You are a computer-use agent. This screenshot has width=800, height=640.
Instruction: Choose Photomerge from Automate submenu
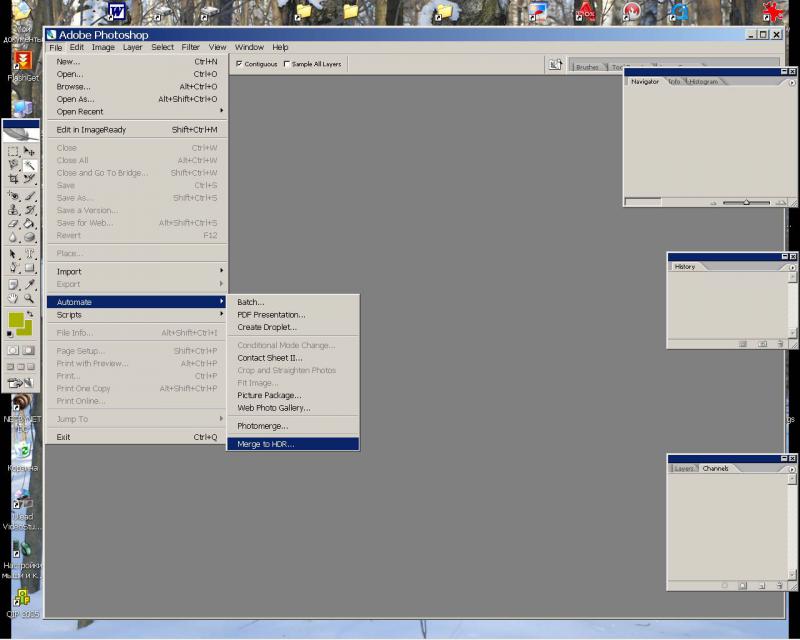pyautogui.click(x=293, y=426)
